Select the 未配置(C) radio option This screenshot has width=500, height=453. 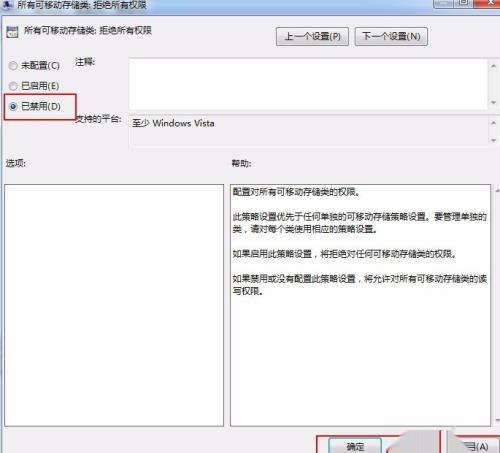34,65
